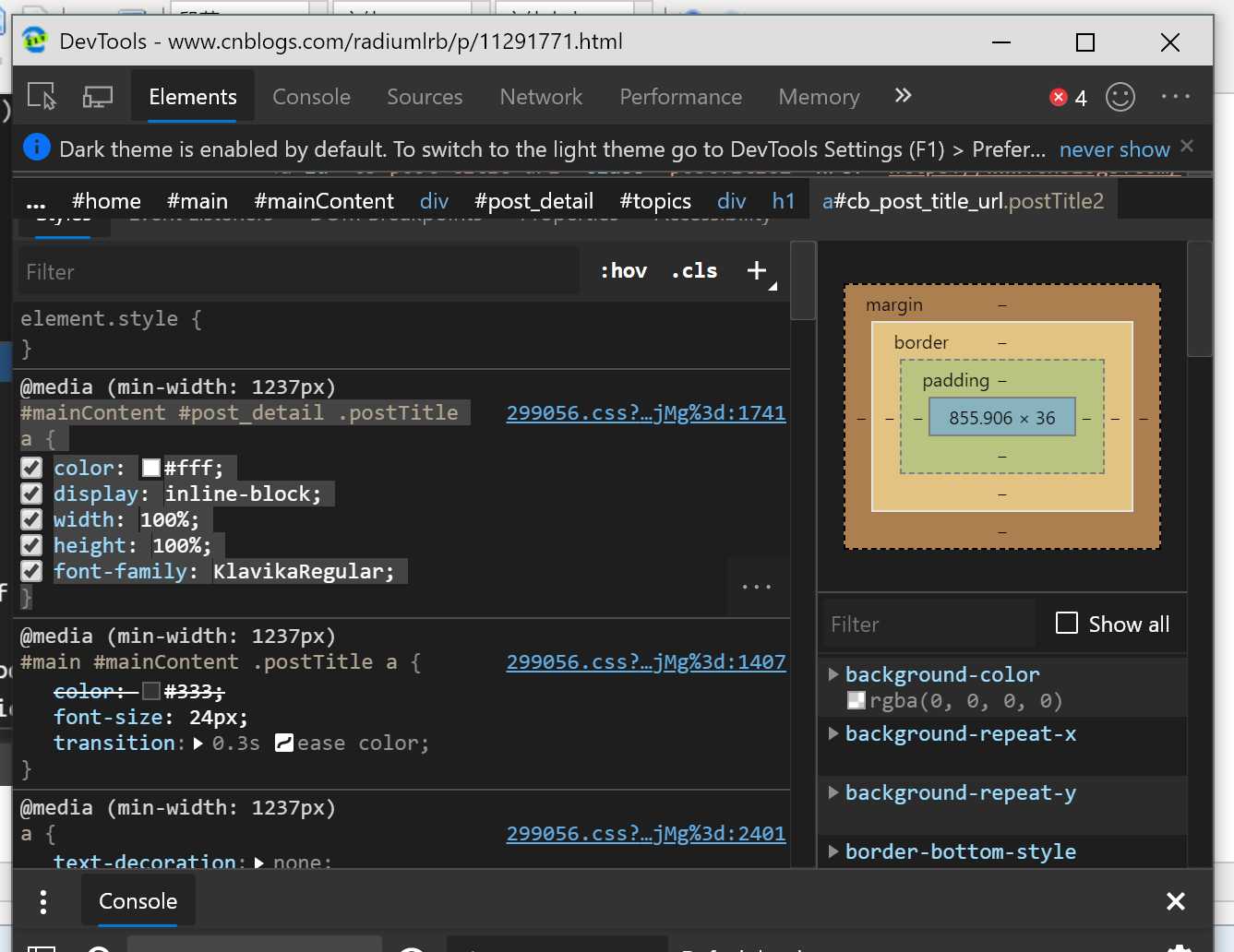Open the drawer menu vertical dots
The width and height of the screenshot is (1234, 952).
point(42,901)
